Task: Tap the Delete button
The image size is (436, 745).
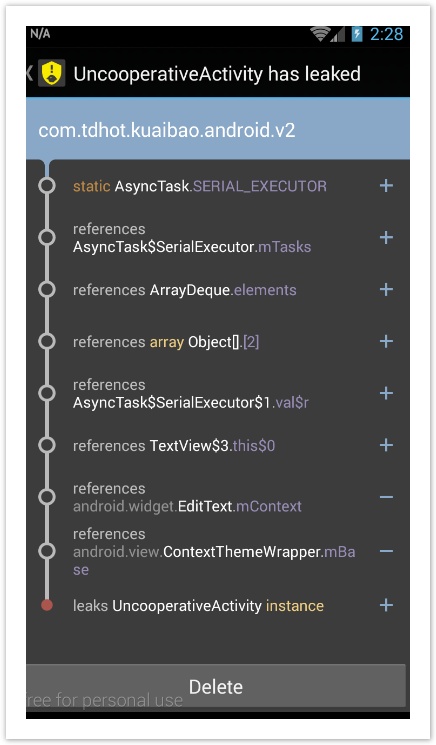Action: [x=216, y=687]
